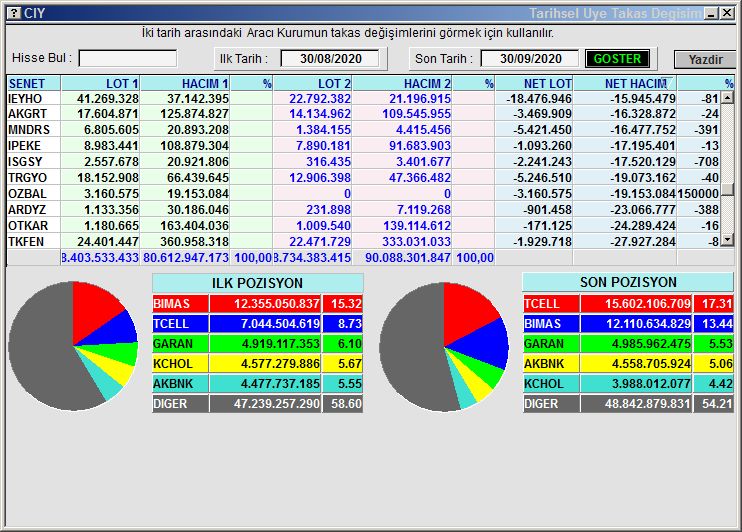Screen dimensions: 742x532
Task: Sort by the LOT 1 column header
Action: tap(100, 83)
